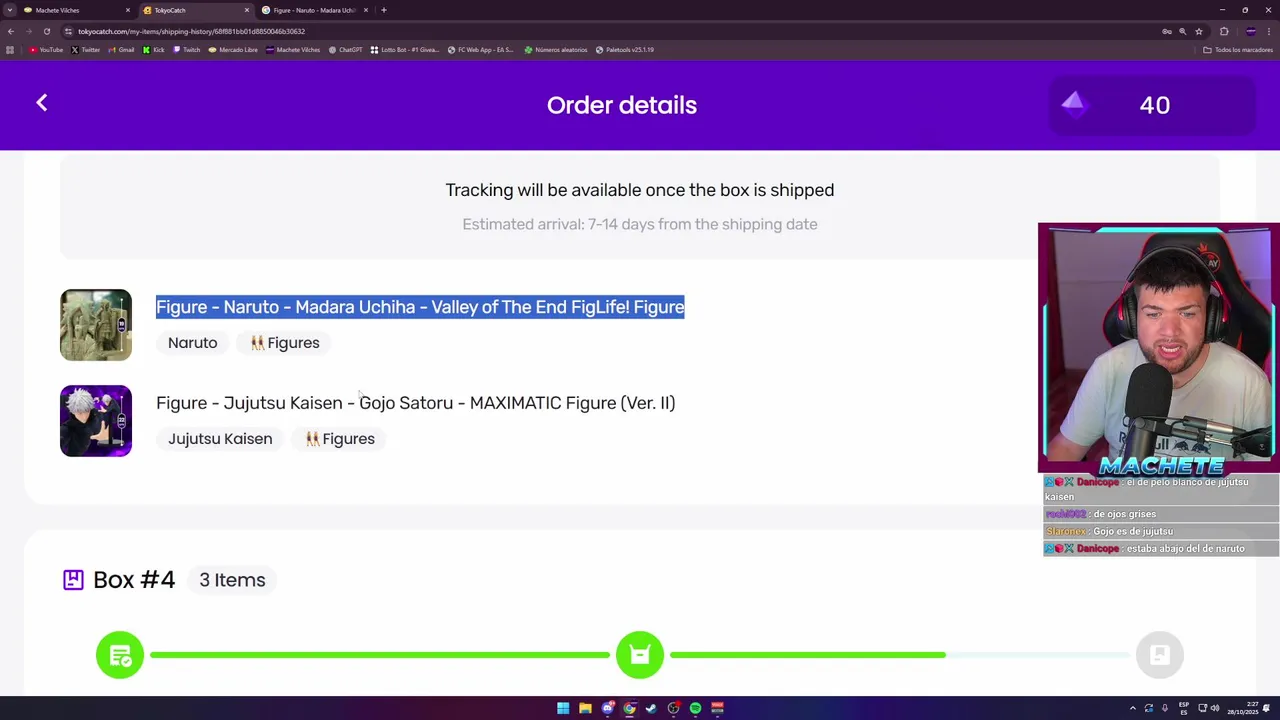Click the Box #4 heading icon
The width and height of the screenshot is (1280, 720).
click(x=73, y=580)
